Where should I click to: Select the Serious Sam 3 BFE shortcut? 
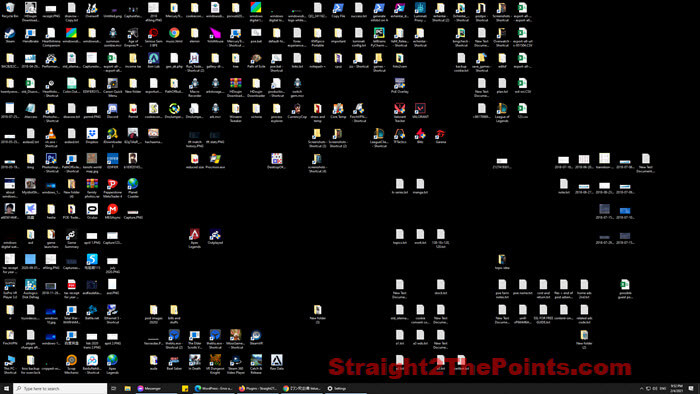[x=154, y=37]
